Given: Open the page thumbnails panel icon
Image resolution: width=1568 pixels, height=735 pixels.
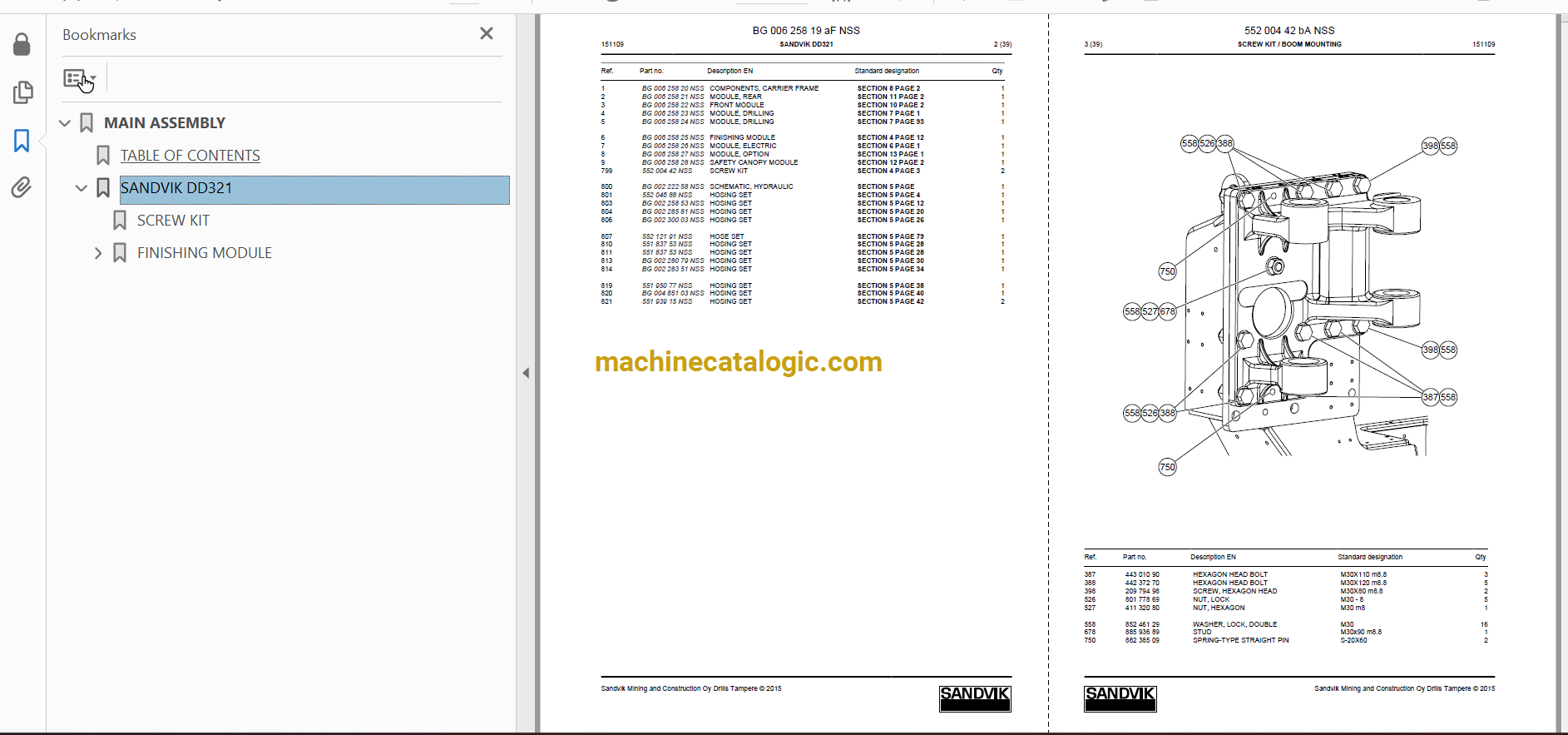Looking at the screenshot, I should pyautogui.click(x=22, y=92).
